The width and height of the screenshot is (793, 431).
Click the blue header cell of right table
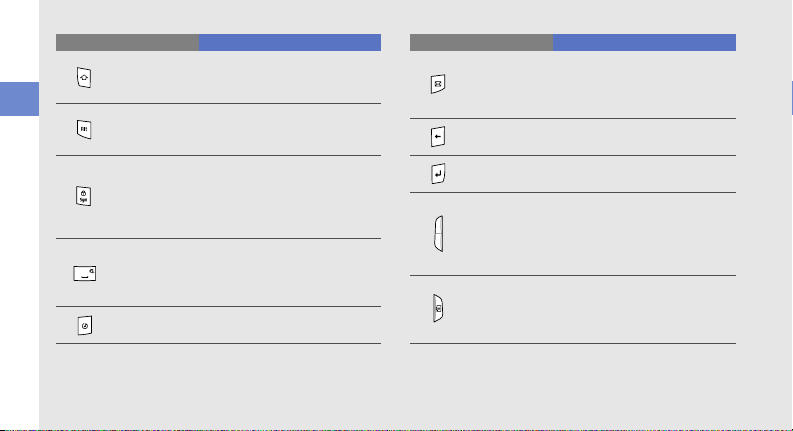tap(644, 42)
